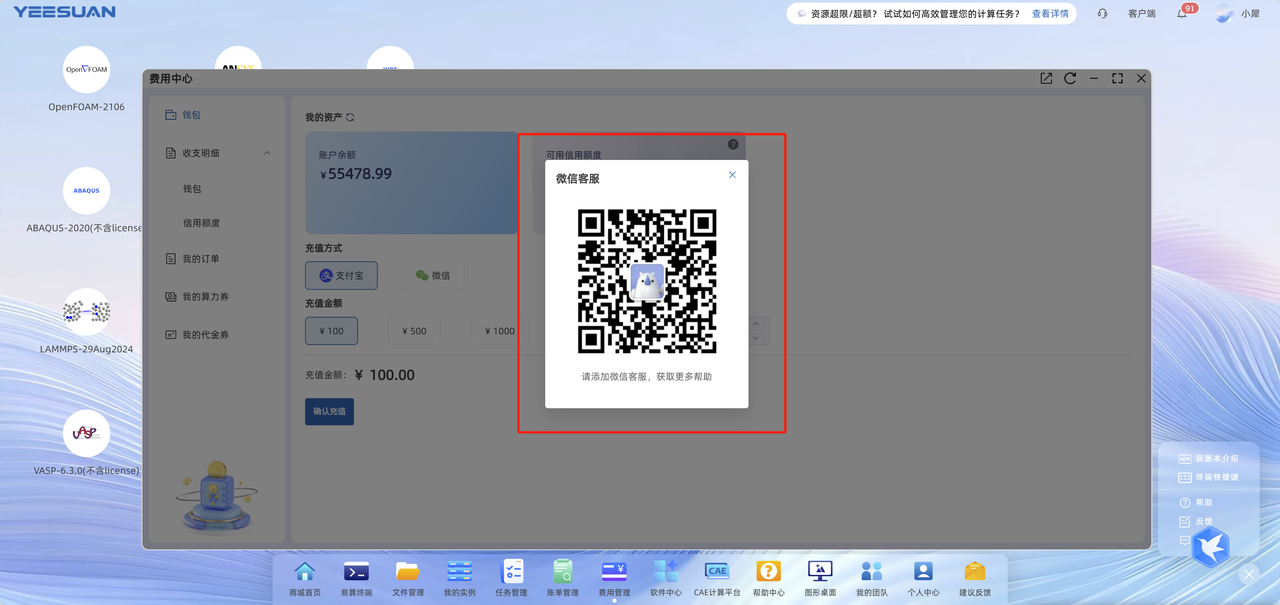The width and height of the screenshot is (1280, 605).
Task: Click the WeChat customer service QR code
Action: (x=647, y=281)
